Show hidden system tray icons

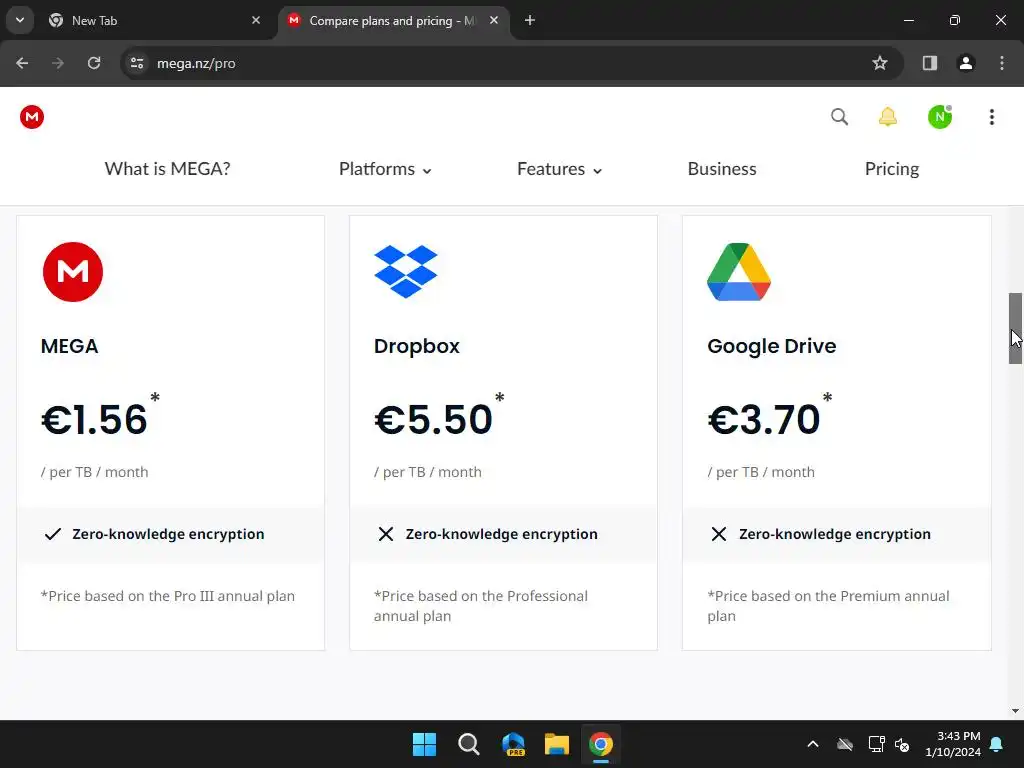tap(813, 744)
